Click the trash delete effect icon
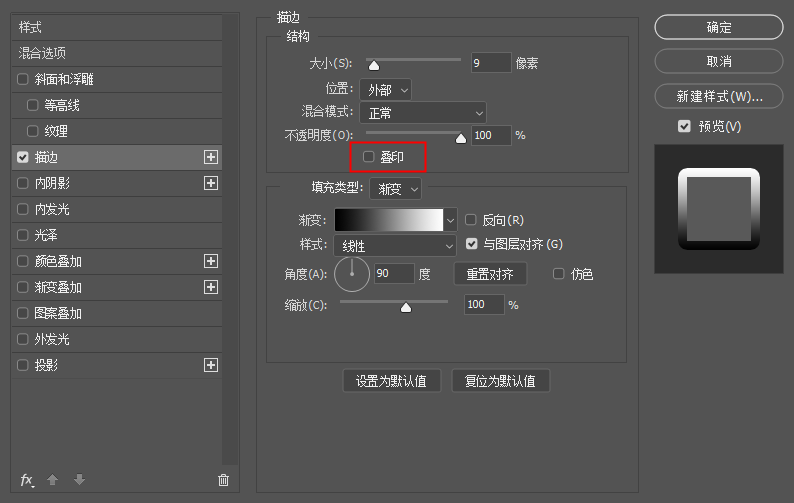 click(223, 479)
